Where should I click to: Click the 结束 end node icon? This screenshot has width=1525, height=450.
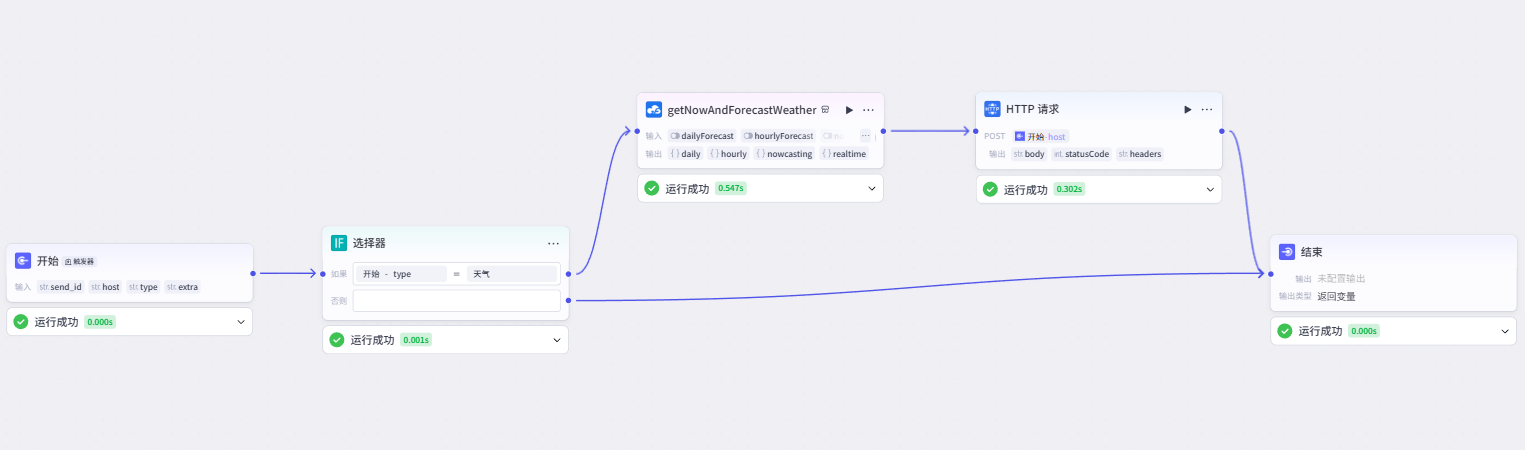pos(1287,252)
